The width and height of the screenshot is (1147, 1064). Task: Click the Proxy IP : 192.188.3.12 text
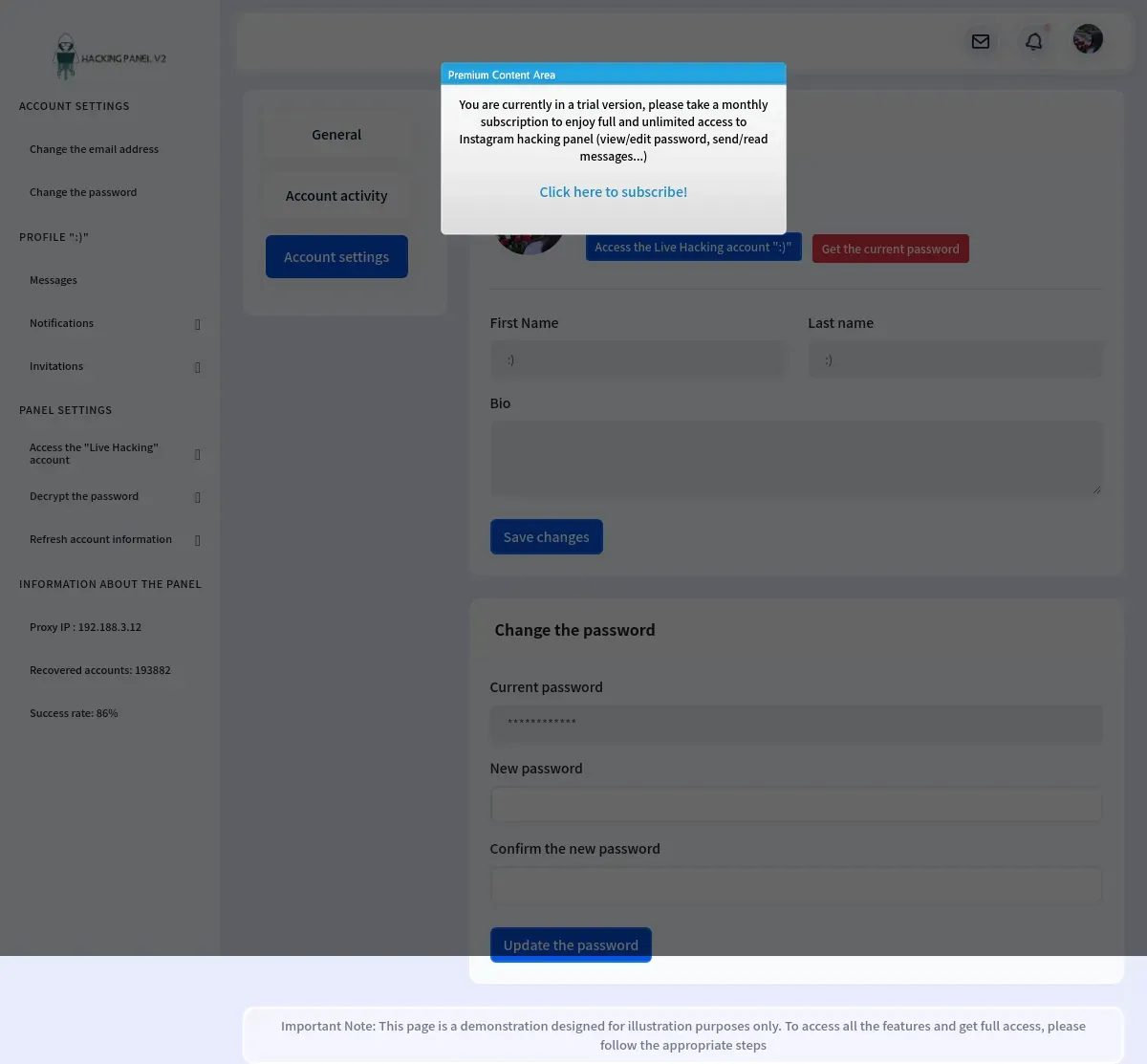point(85,627)
